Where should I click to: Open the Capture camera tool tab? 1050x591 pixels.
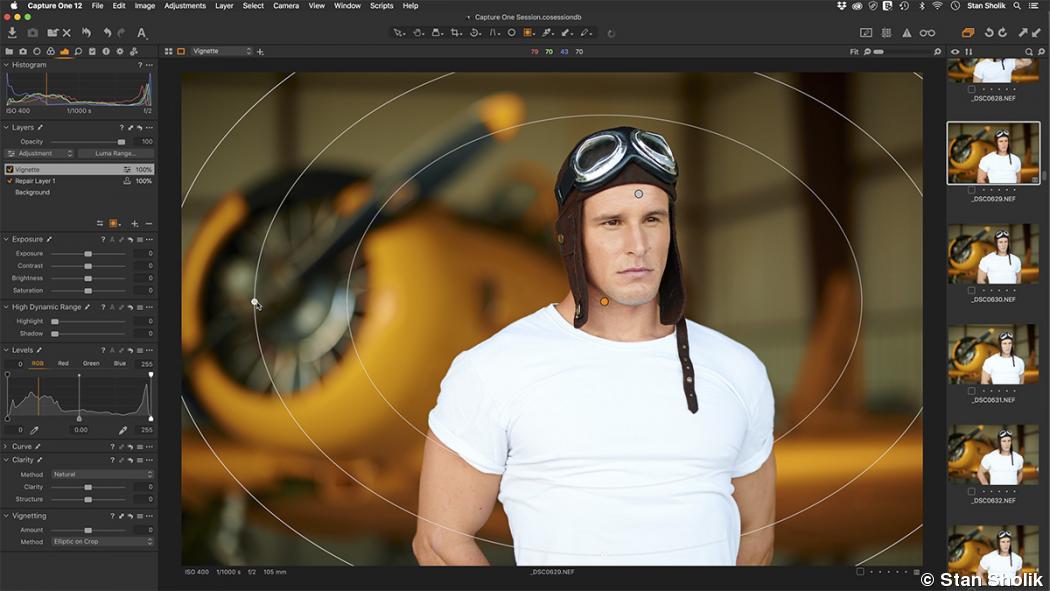click(x=23, y=52)
